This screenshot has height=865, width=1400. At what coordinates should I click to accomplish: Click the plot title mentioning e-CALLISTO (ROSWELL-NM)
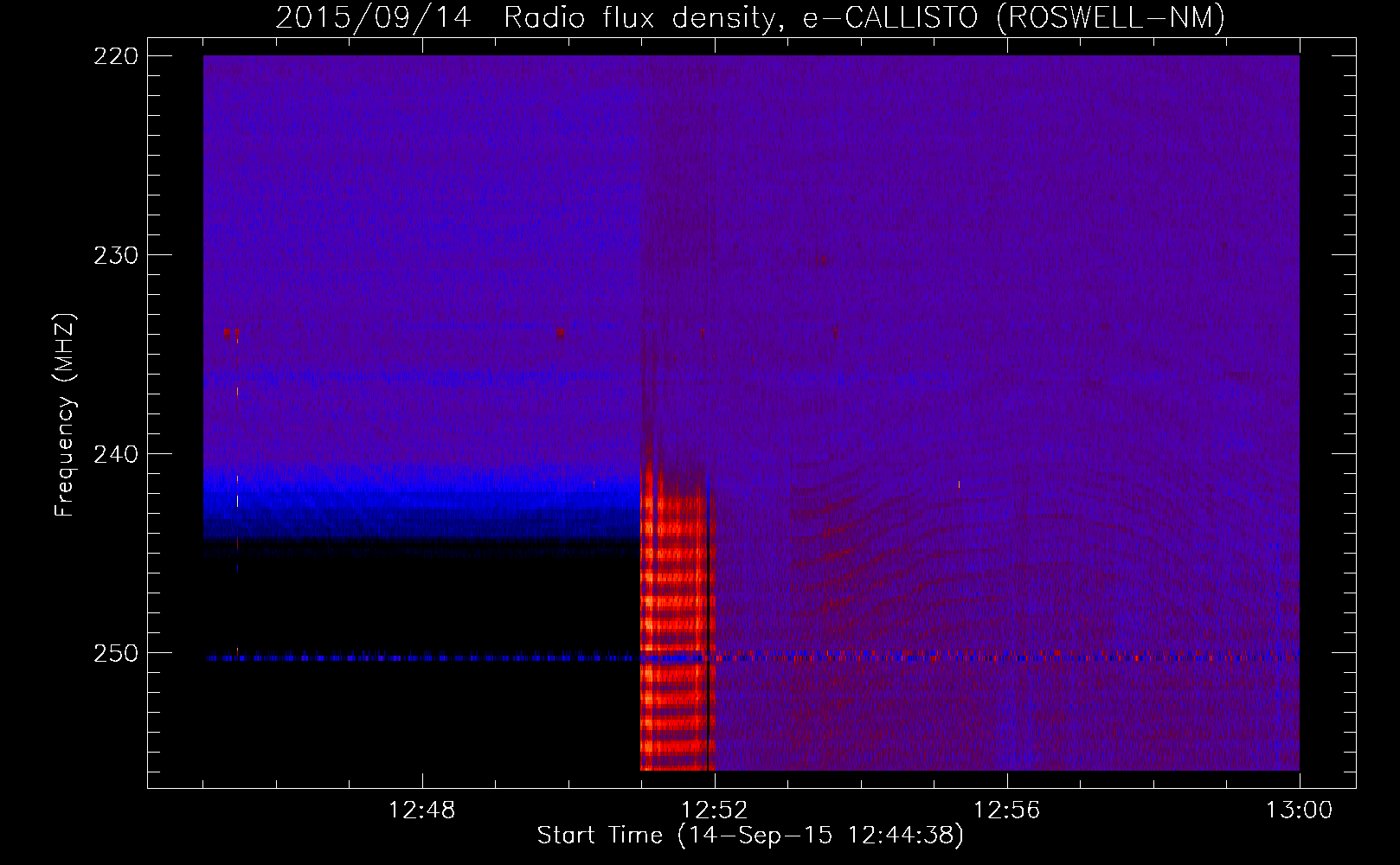click(x=750, y=17)
